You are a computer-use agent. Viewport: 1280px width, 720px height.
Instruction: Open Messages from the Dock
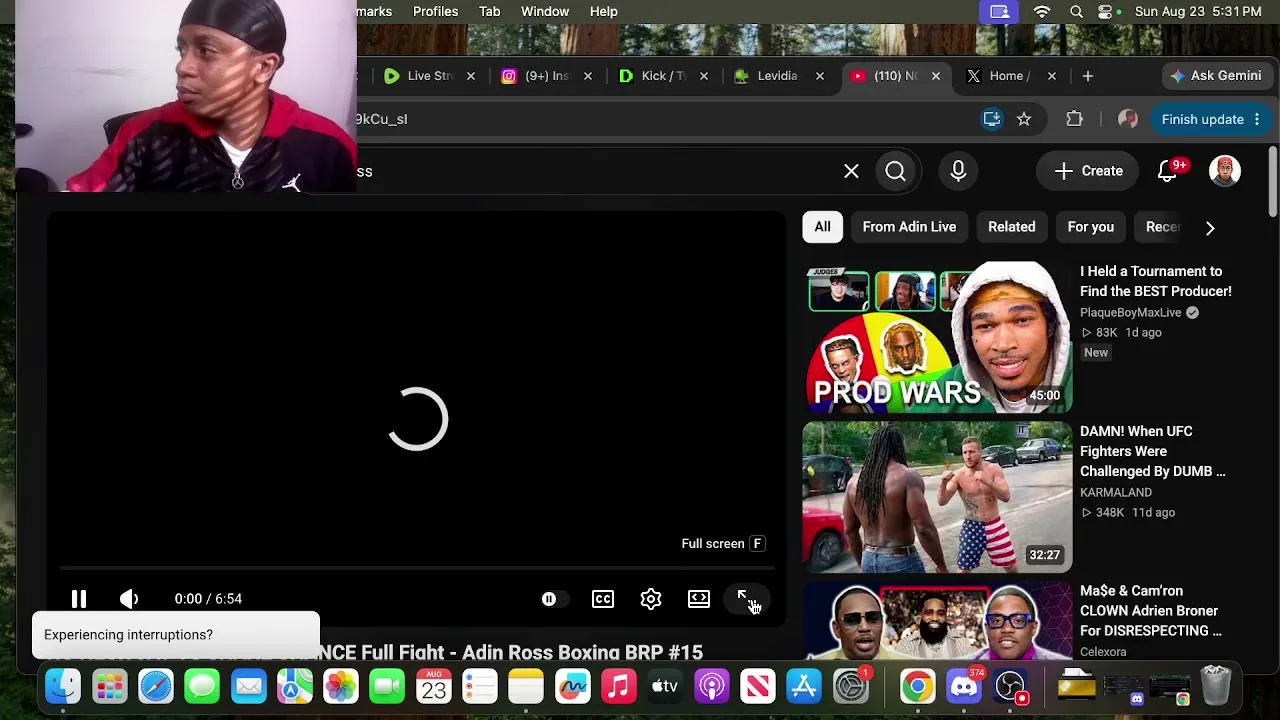click(x=202, y=686)
